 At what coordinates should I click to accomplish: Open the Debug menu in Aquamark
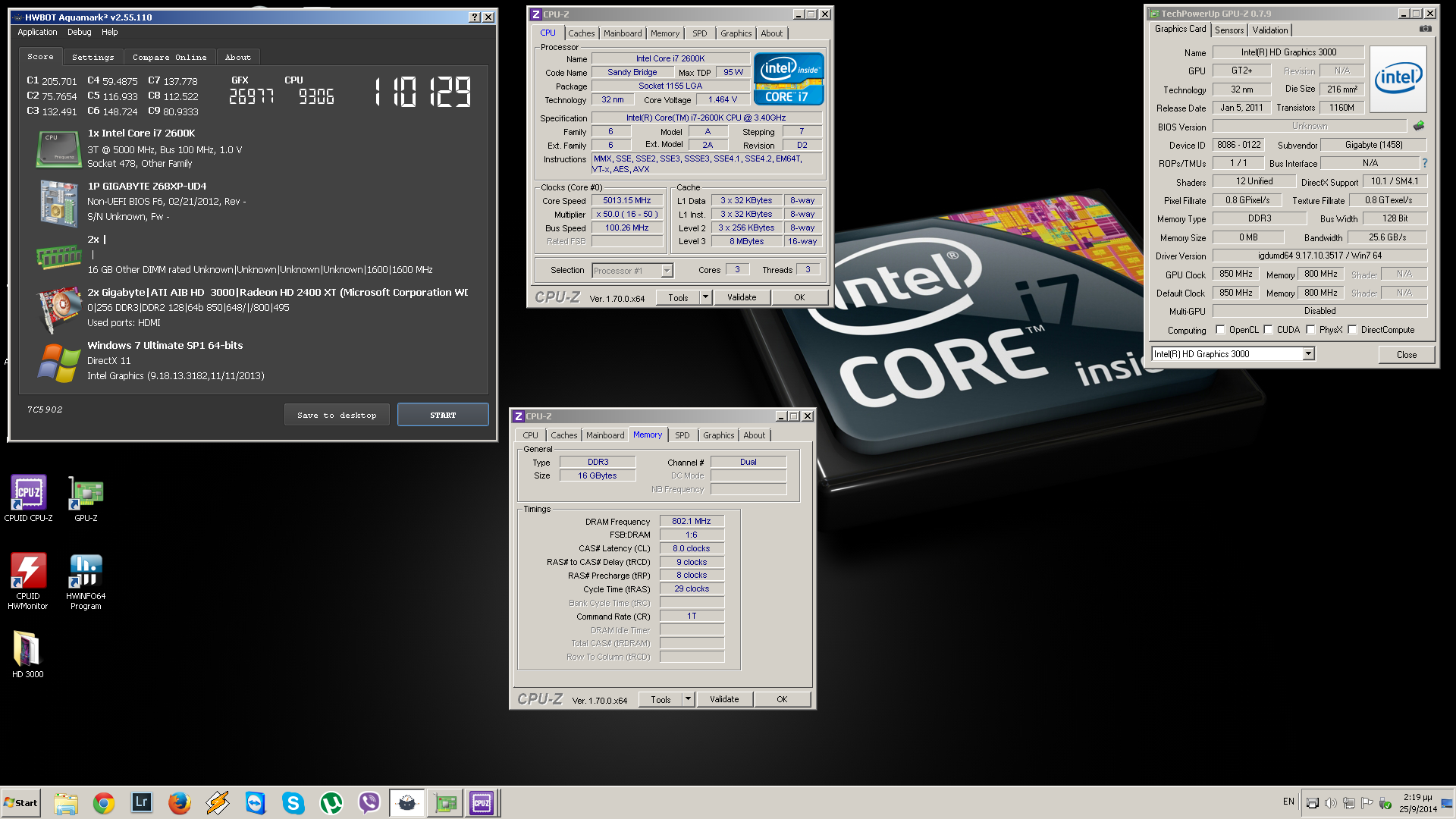pos(80,32)
